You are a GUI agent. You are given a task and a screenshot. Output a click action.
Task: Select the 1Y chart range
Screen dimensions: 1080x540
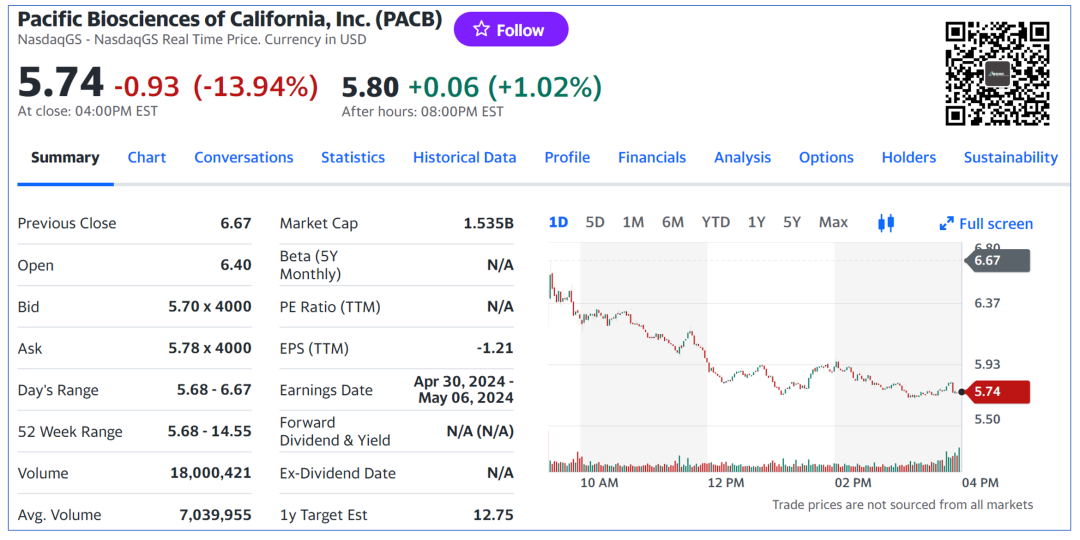click(756, 222)
